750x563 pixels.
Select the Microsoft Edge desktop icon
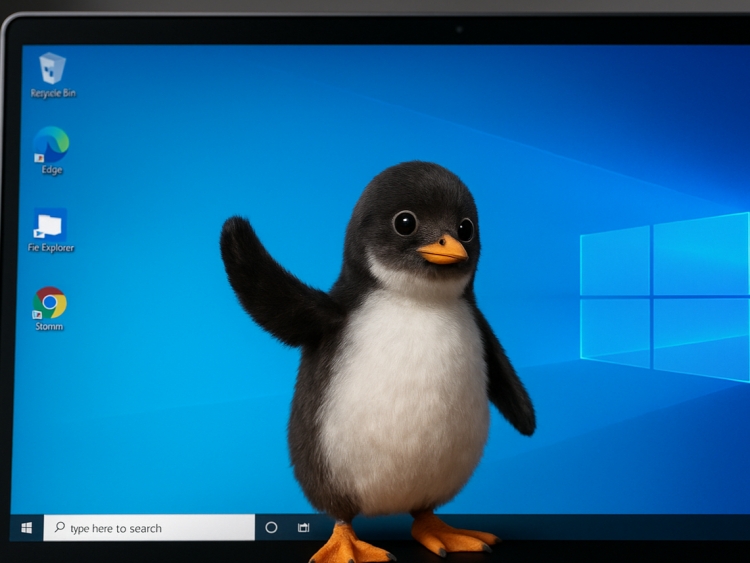point(51,144)
